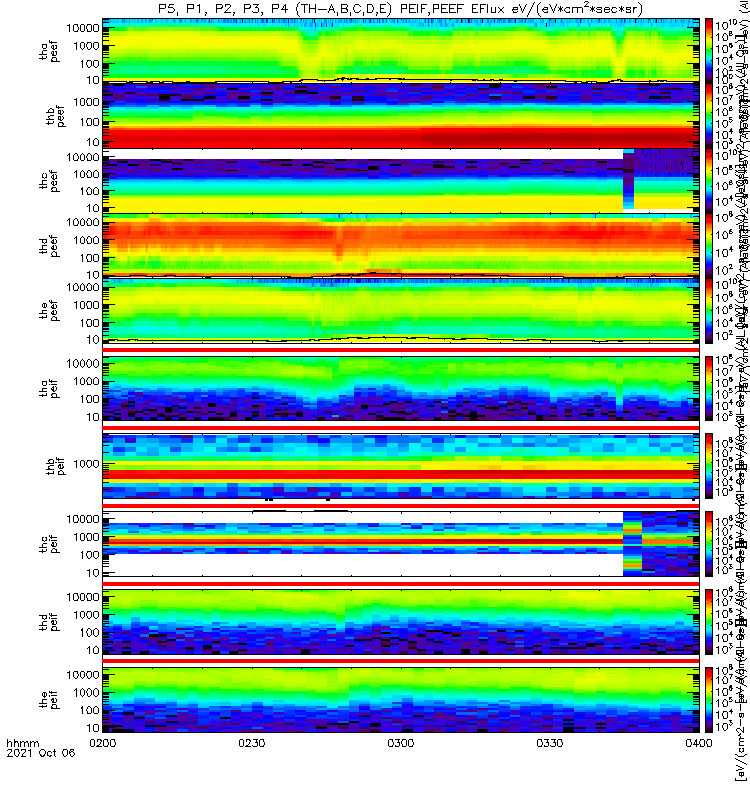The width and height of the screenshot is (750, 800).
Task: Click the color bar beside thd peif panel
Action: click(709, 621)
